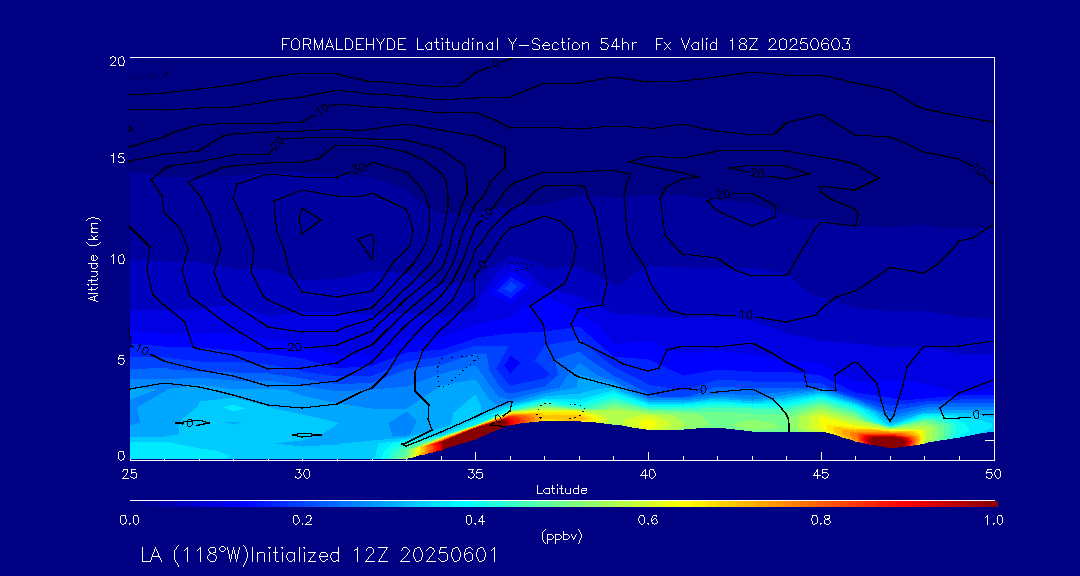Click the 0.6 colorbar tick label

(x=648, y=520)
